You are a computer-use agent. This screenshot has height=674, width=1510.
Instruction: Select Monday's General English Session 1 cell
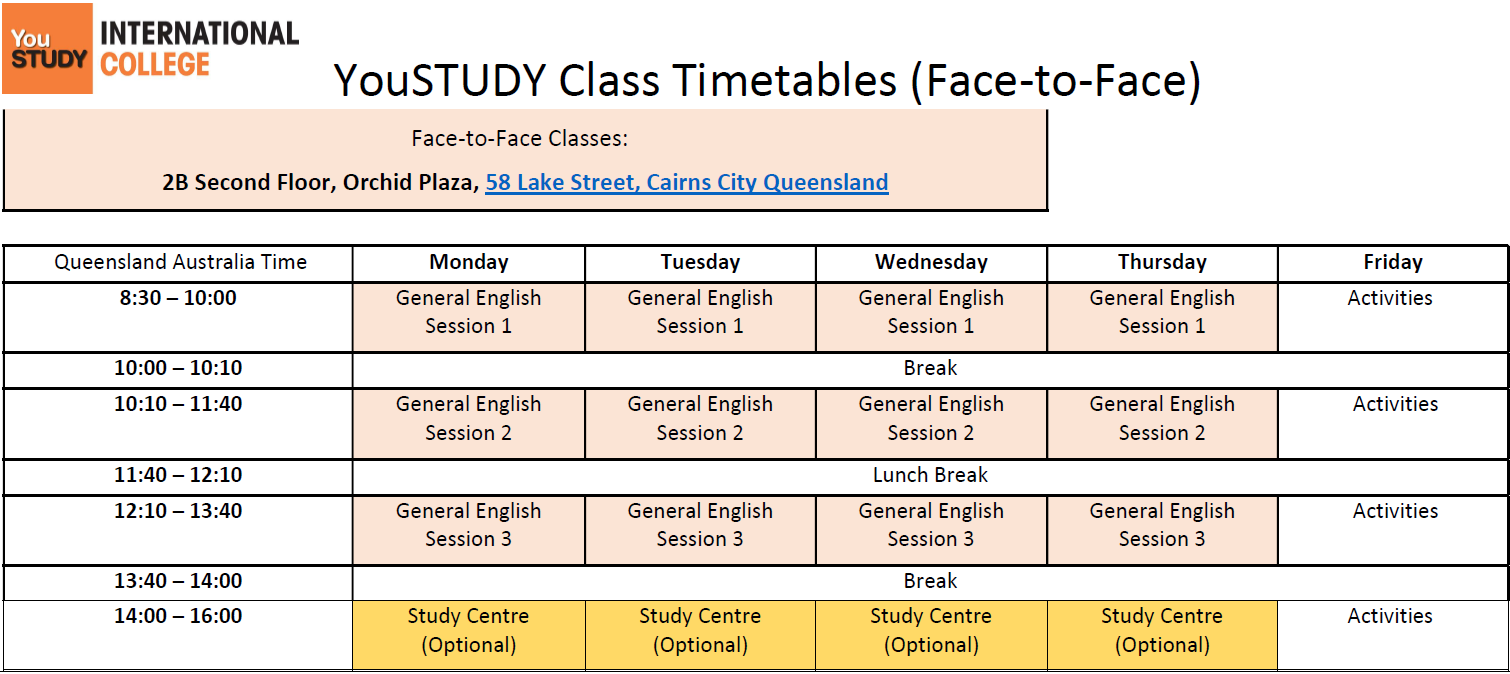click(x=468, y=312)
